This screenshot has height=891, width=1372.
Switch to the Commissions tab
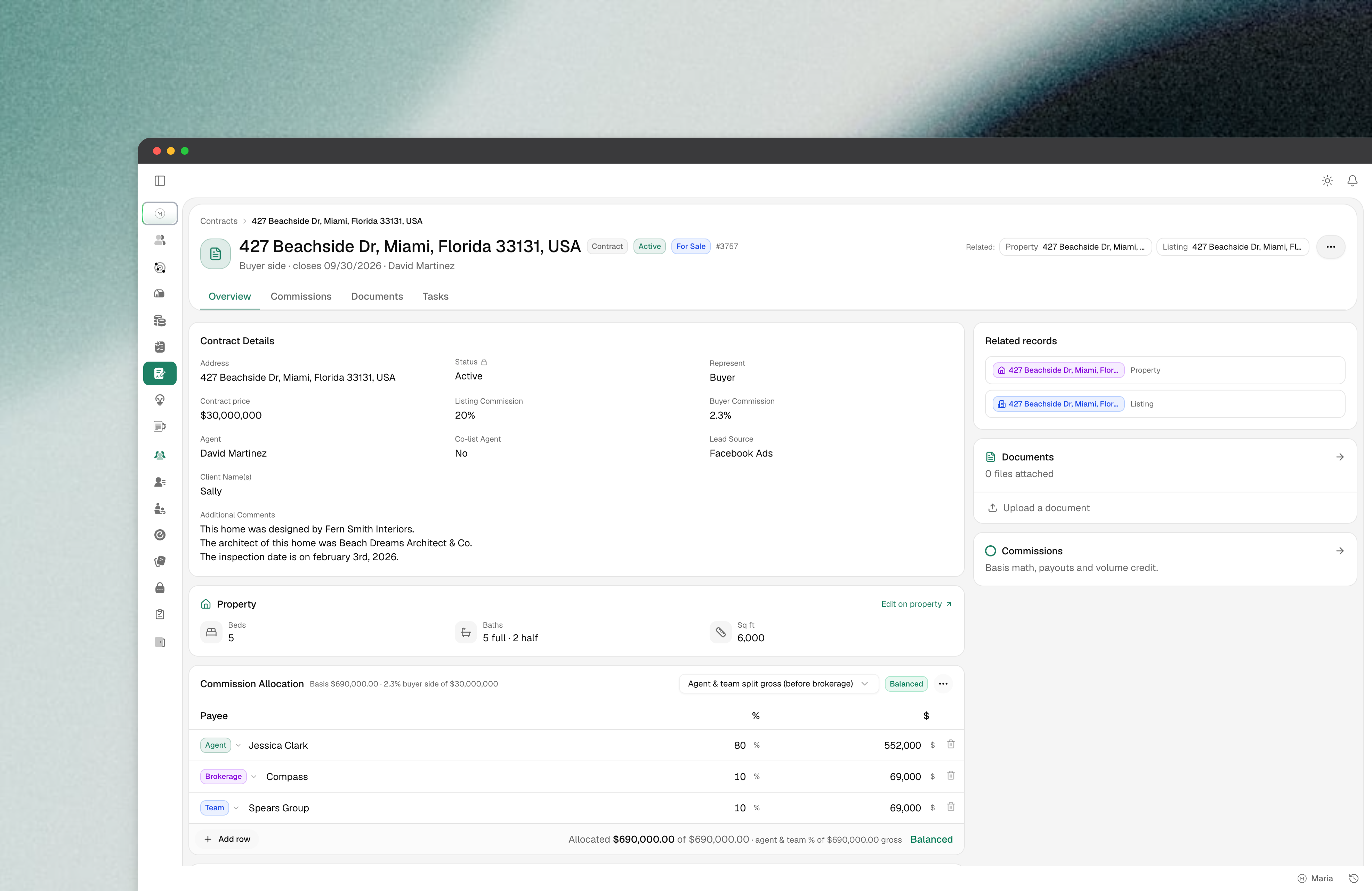point(301,296)
